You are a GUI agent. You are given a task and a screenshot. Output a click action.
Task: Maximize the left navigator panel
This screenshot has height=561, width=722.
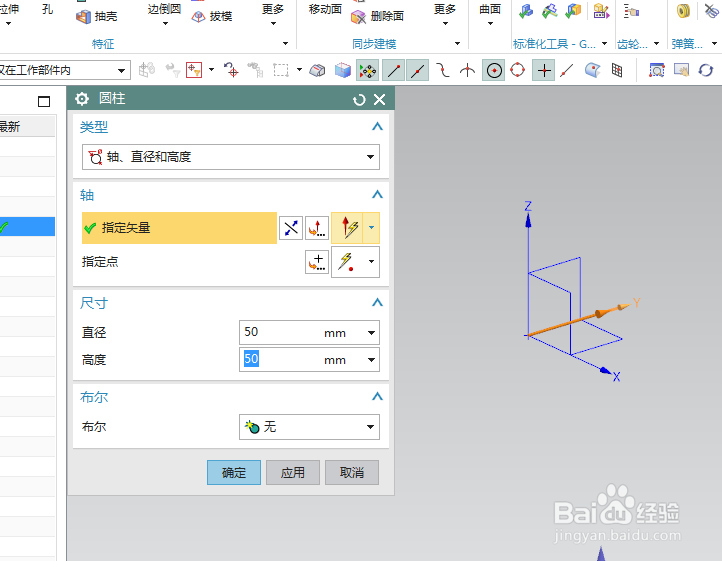(x=44, y=101)
